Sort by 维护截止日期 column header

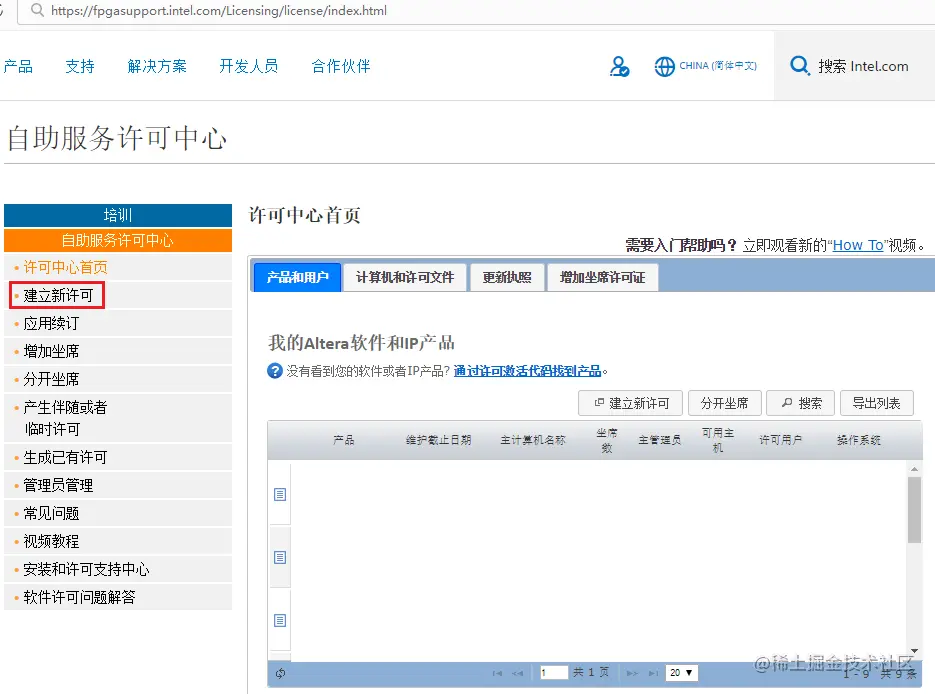[x=438, y=440]
